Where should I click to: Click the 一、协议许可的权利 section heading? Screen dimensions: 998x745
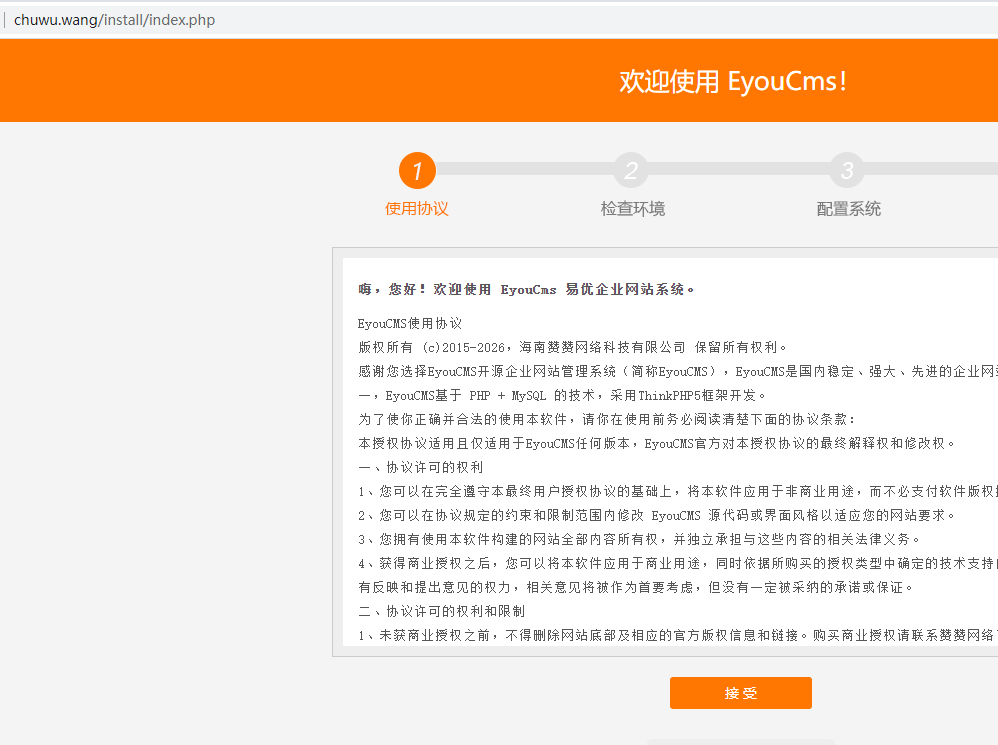click(421, 467)
